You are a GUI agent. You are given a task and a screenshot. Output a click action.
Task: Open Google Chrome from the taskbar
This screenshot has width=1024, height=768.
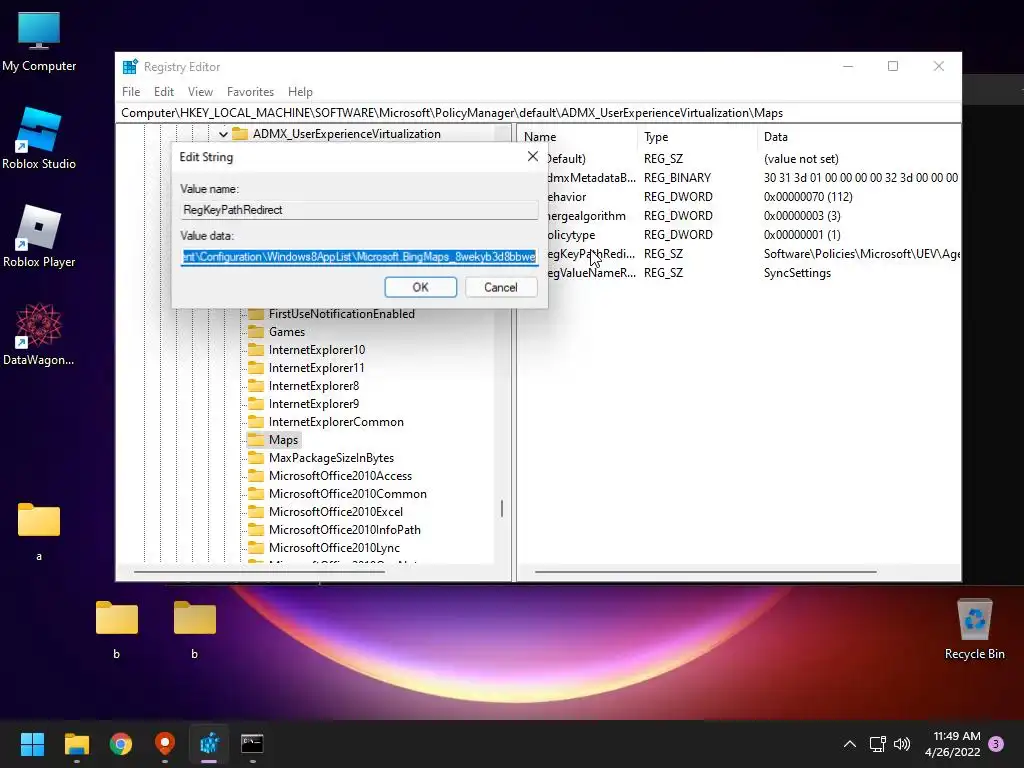pos(121,743)
